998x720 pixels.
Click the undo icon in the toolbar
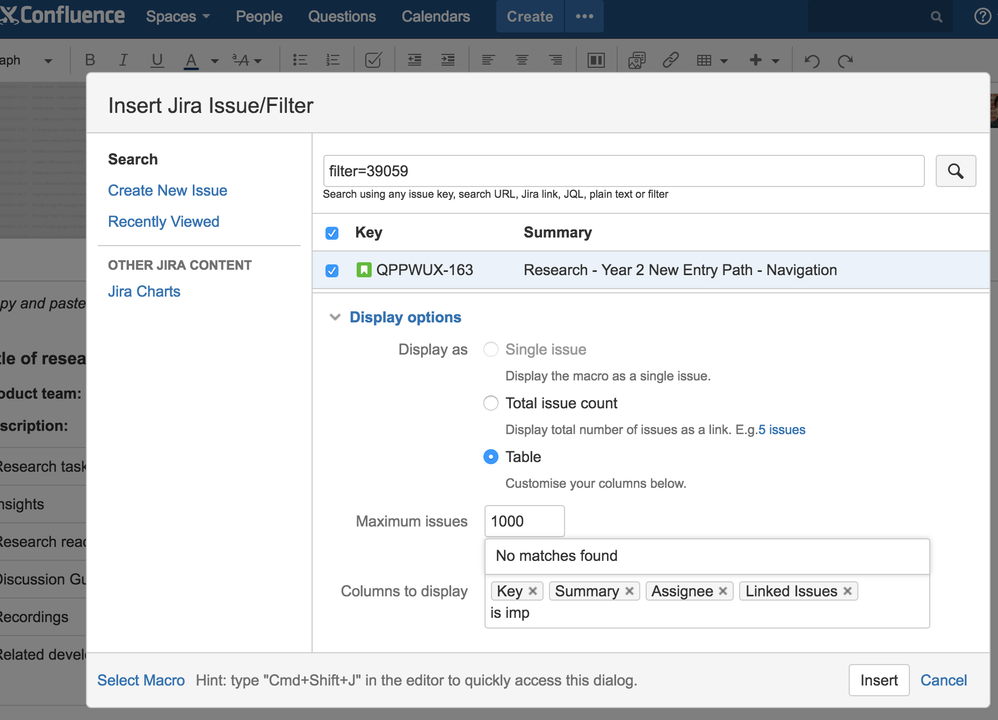812,60
